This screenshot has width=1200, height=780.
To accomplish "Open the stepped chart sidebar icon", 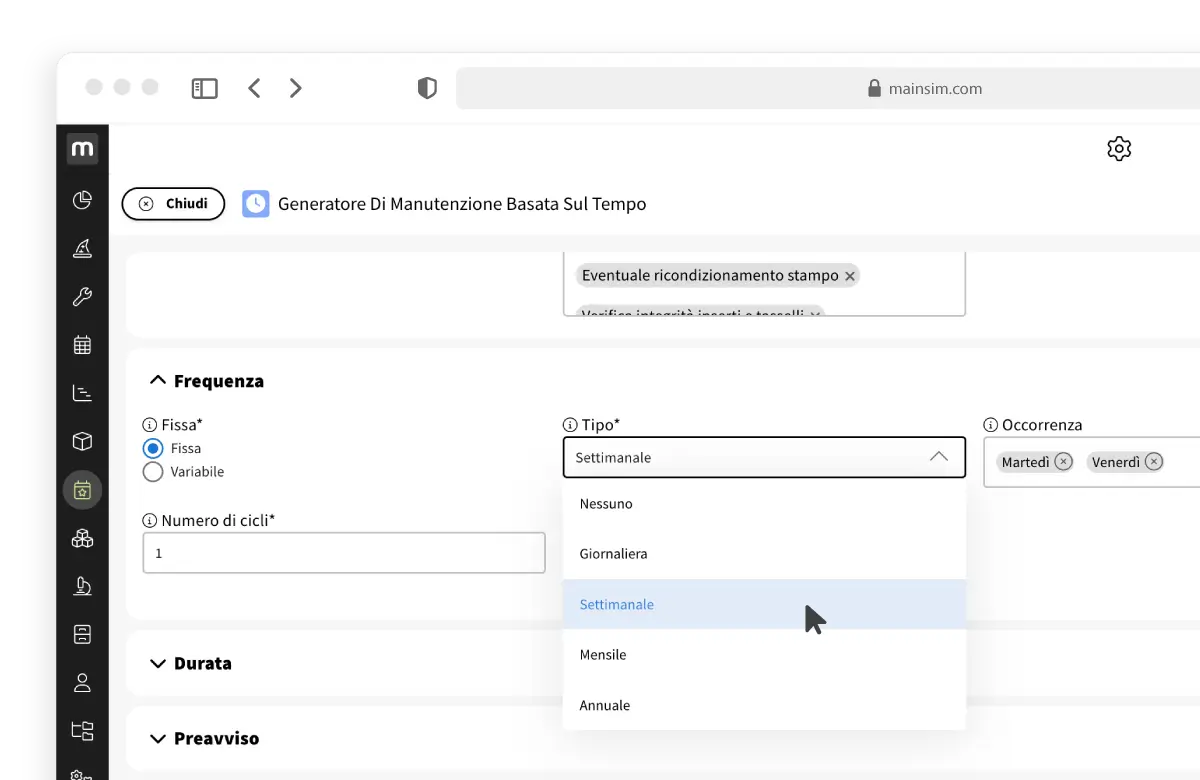I will pos(82,393).
